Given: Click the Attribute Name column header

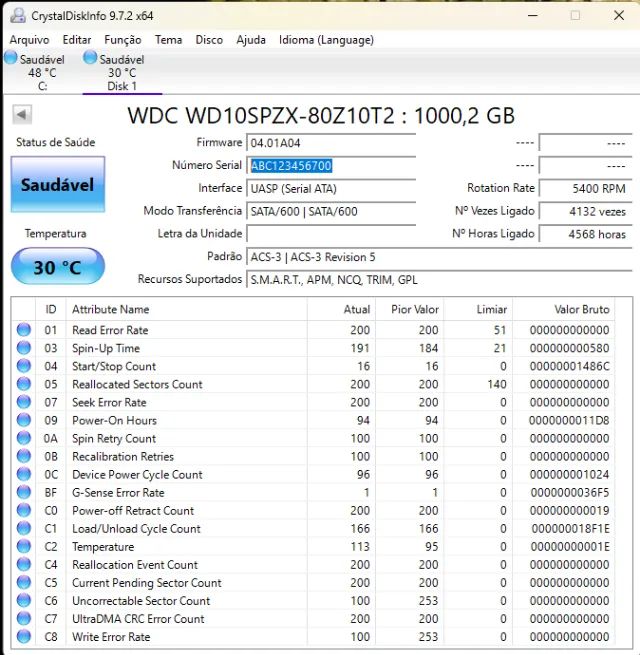Looking at the screenshot, I should [x=186, y=309].
